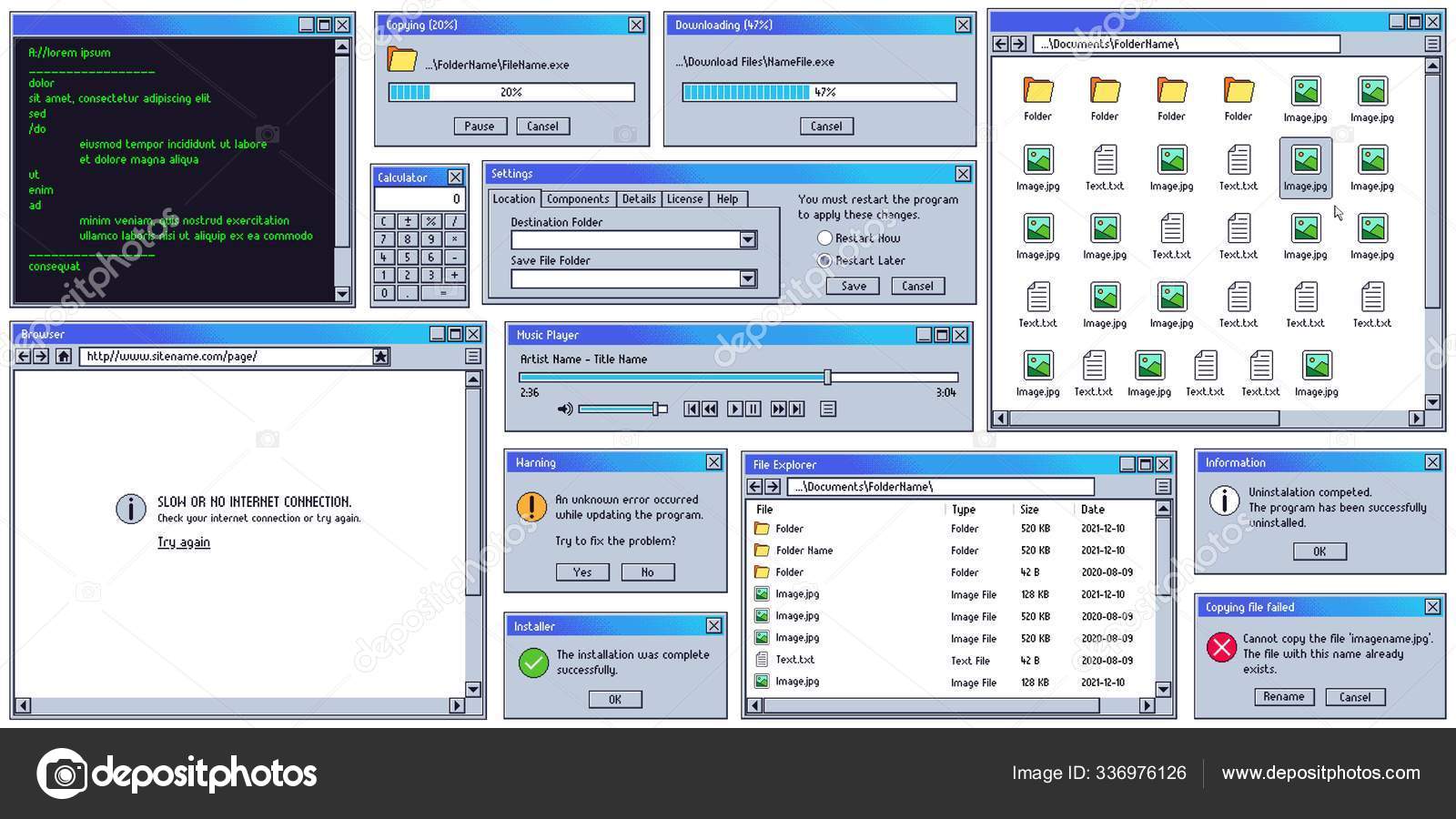The width and height of the screenshot is (1456, 819).
Task: Click the Music Player seek slider handle
Action: click(x=827, y=377)
